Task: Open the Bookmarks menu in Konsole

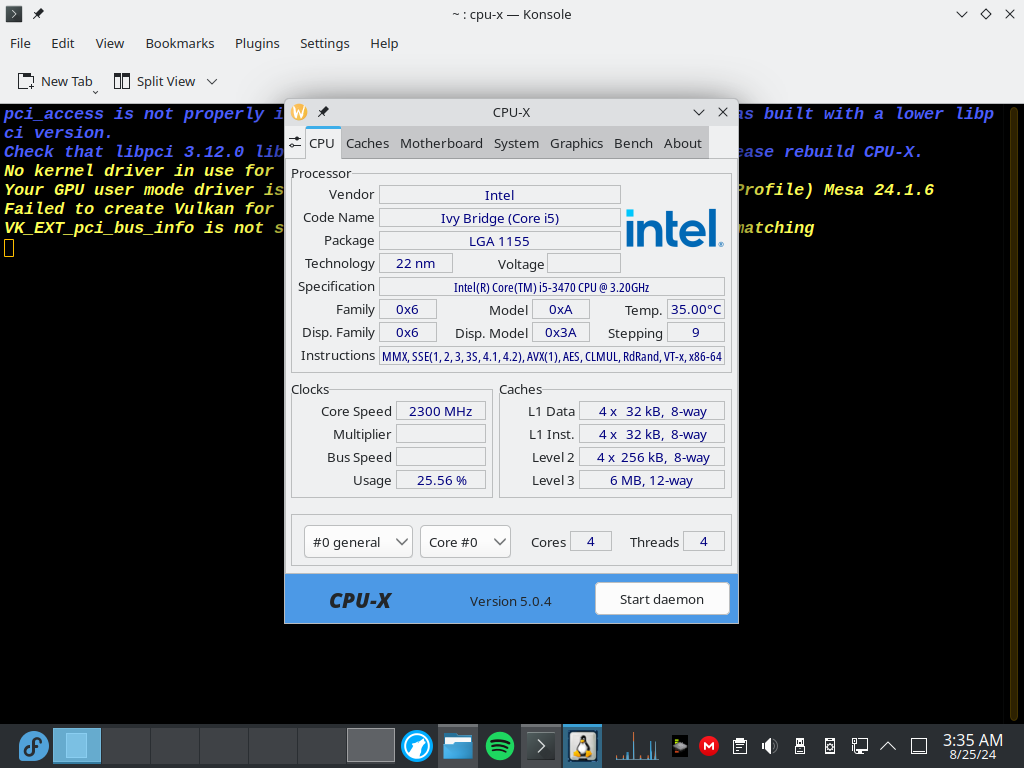Action: click(x=180, y=43)
